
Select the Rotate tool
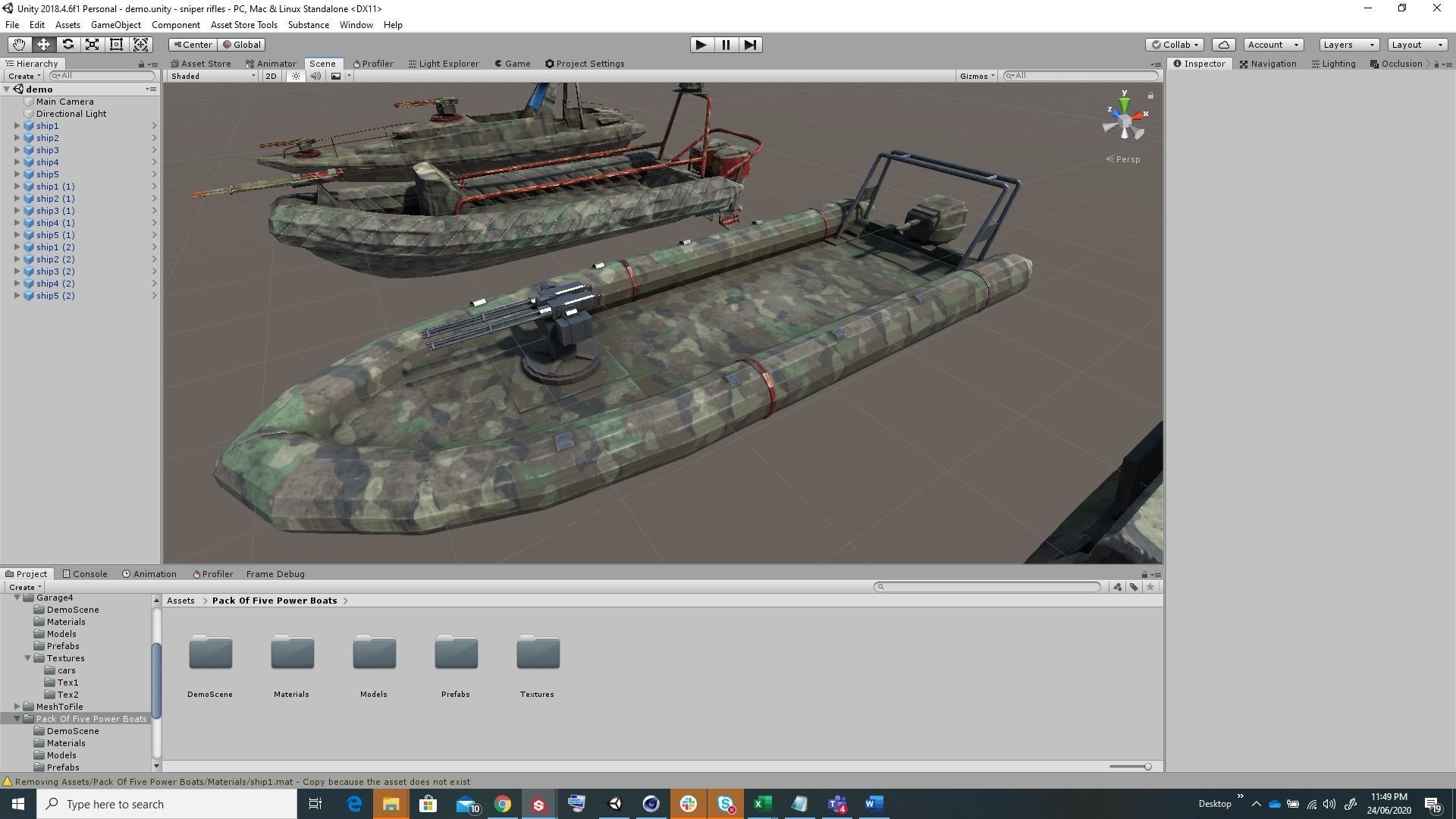coord(67,45)
